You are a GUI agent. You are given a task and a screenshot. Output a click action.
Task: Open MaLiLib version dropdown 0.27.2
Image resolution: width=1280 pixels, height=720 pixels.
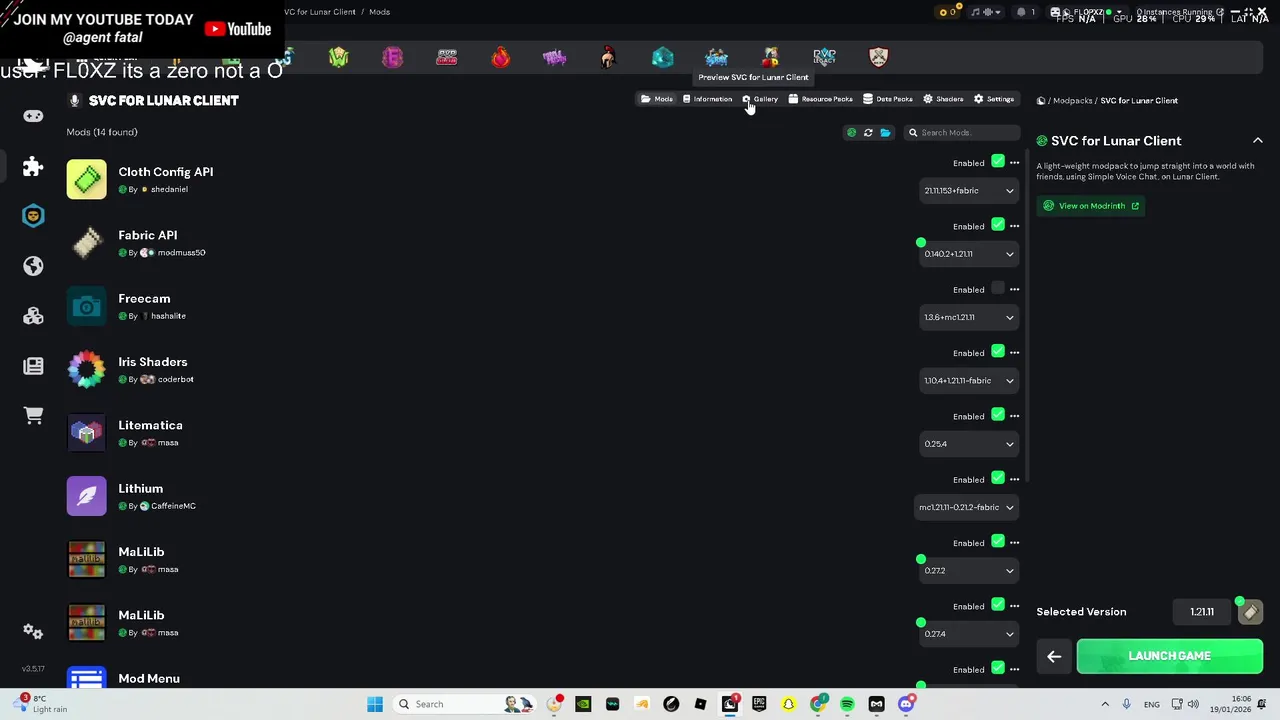point(968,571)
